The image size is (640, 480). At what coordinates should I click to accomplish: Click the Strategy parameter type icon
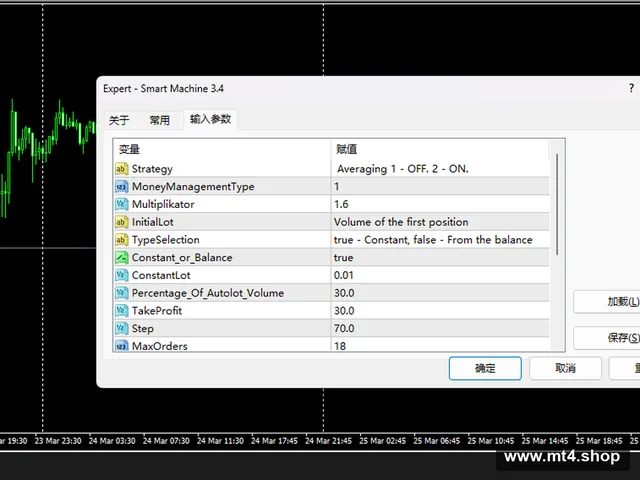(x=122, y=169)
